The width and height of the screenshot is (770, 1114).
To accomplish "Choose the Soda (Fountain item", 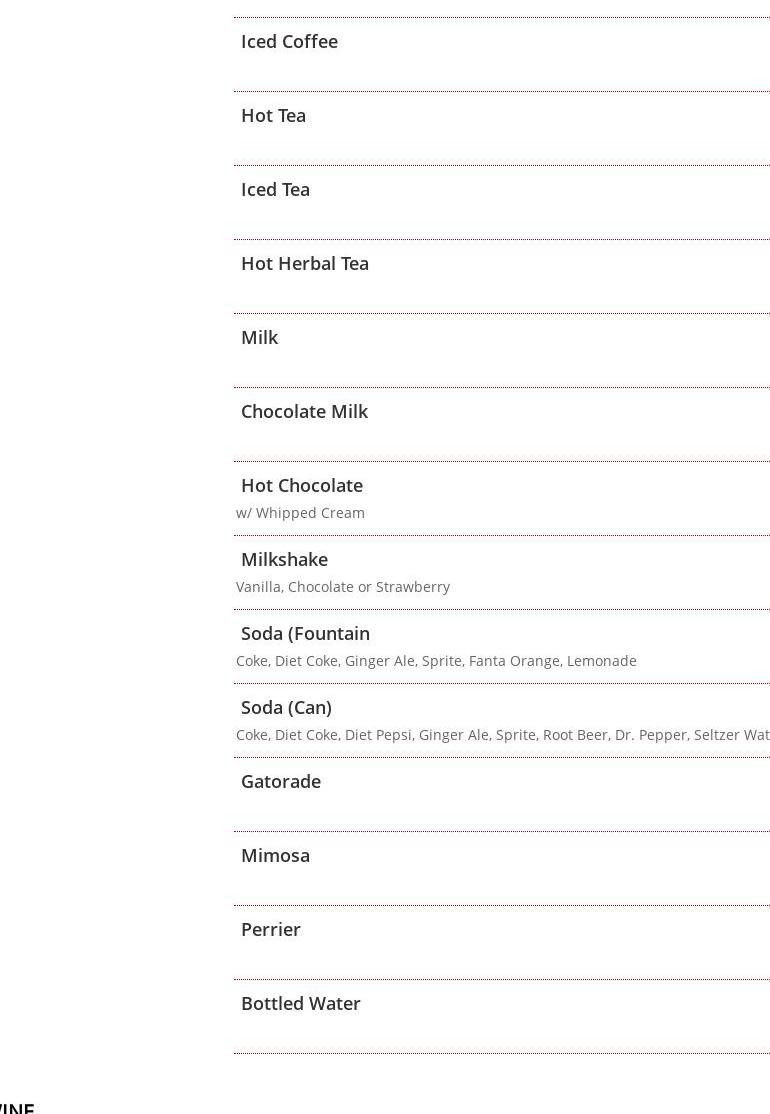I will coord(305,633).
